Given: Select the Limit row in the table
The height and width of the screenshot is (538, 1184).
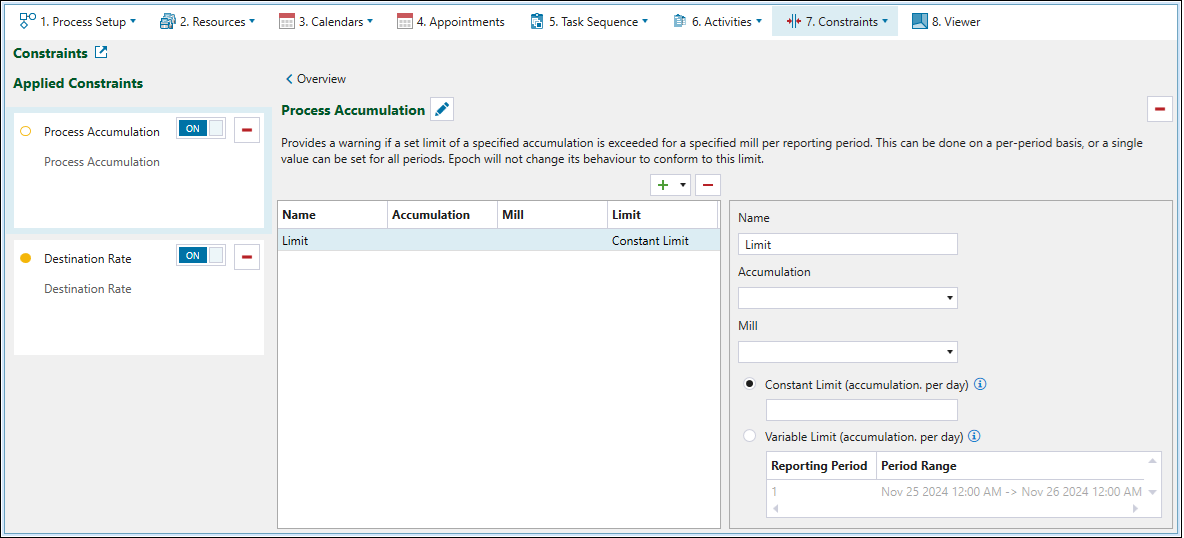Looking at the screenshot, I should click(x=498, y=240).
